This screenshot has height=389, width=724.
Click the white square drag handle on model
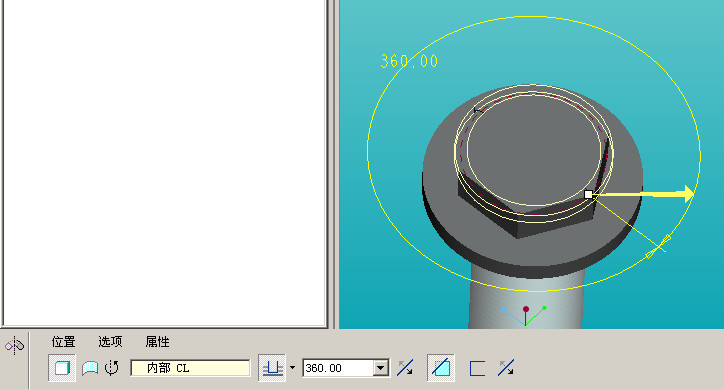tap(588, 194)
